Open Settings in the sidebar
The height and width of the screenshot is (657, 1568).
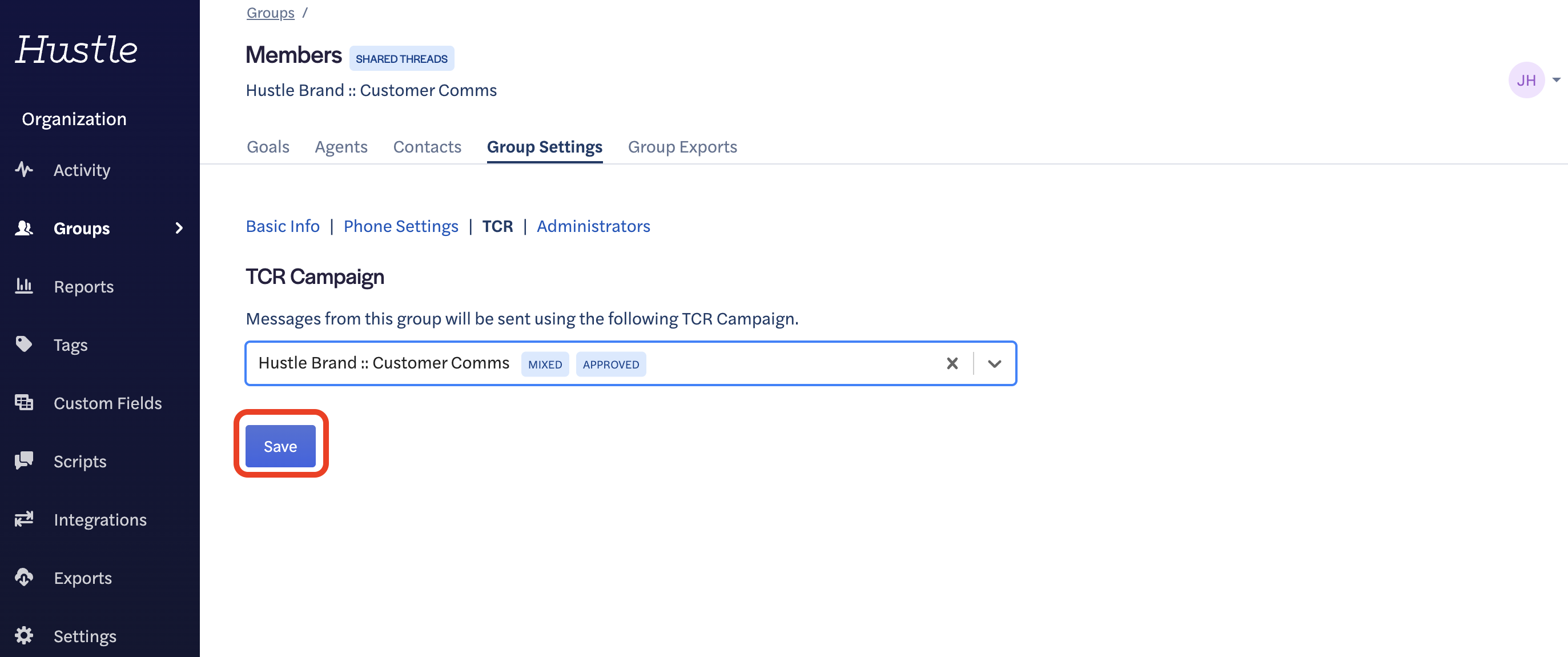[x=85, y=636]
